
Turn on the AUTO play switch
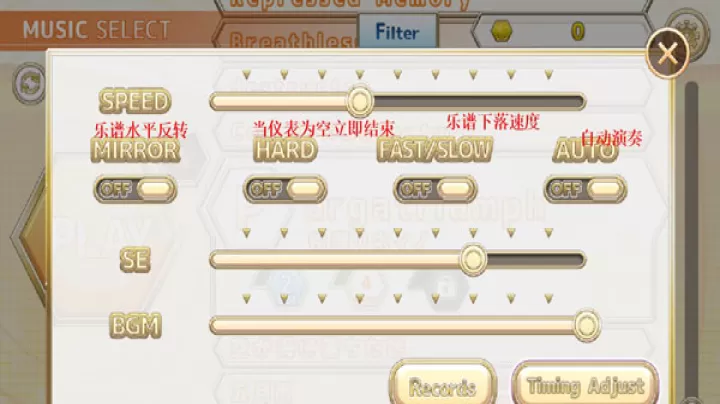click(x=585, y=189)
